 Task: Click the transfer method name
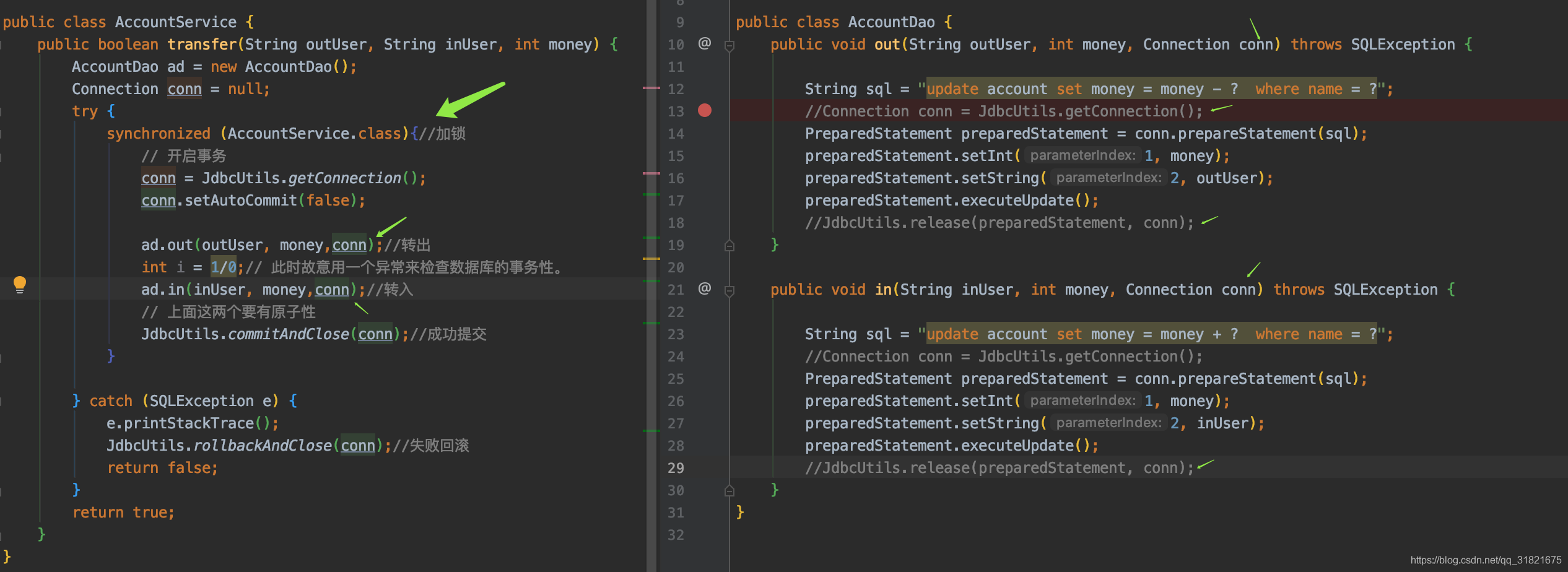(x=203, y=45)
